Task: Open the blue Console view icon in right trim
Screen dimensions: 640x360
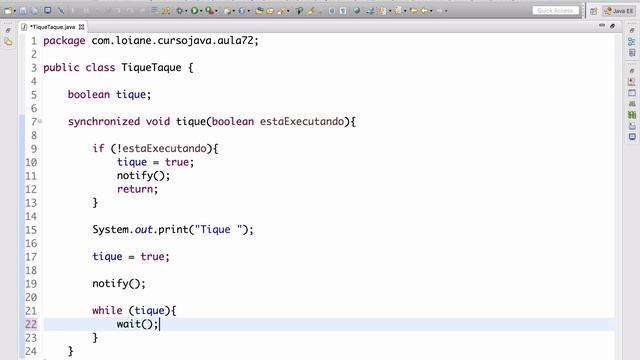Action: [632, 137]
